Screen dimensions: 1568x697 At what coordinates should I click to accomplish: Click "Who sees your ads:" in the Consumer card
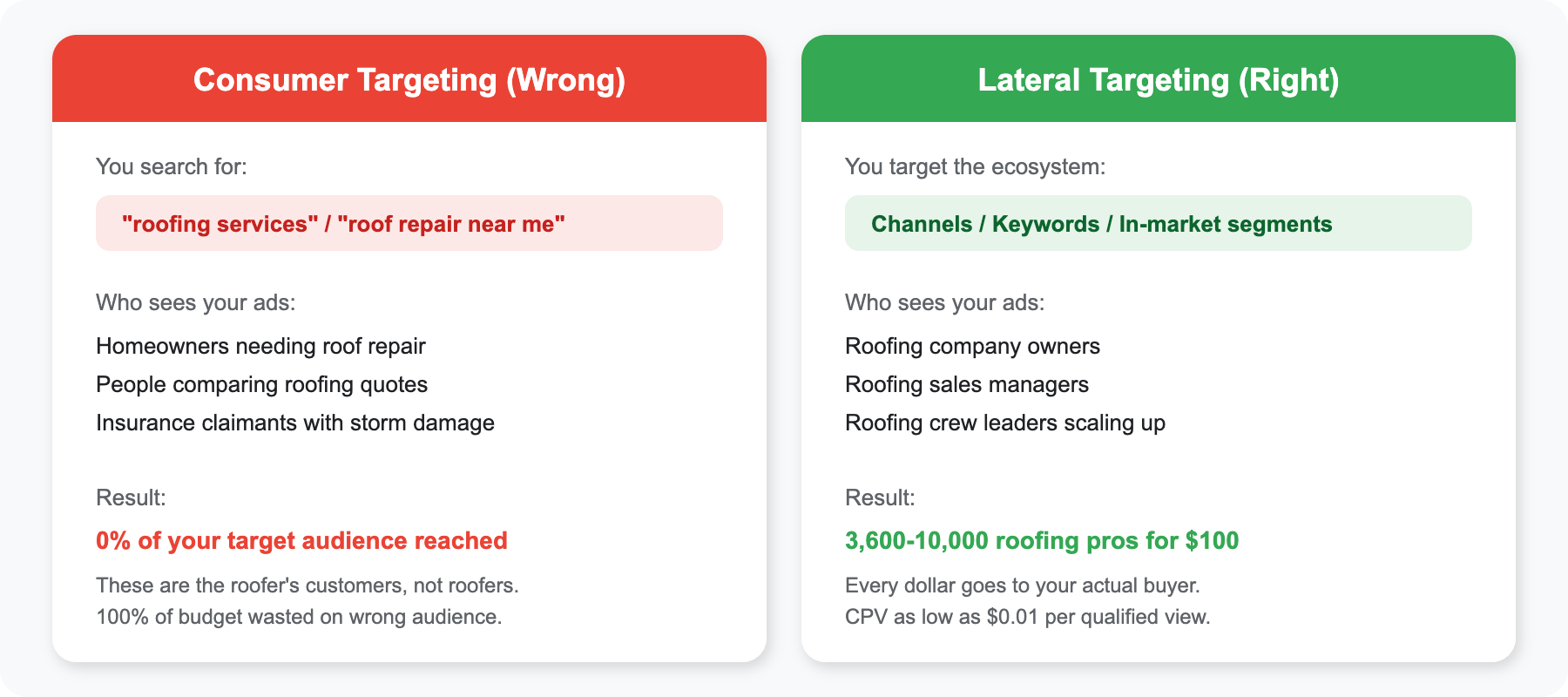tap(195, 302)
